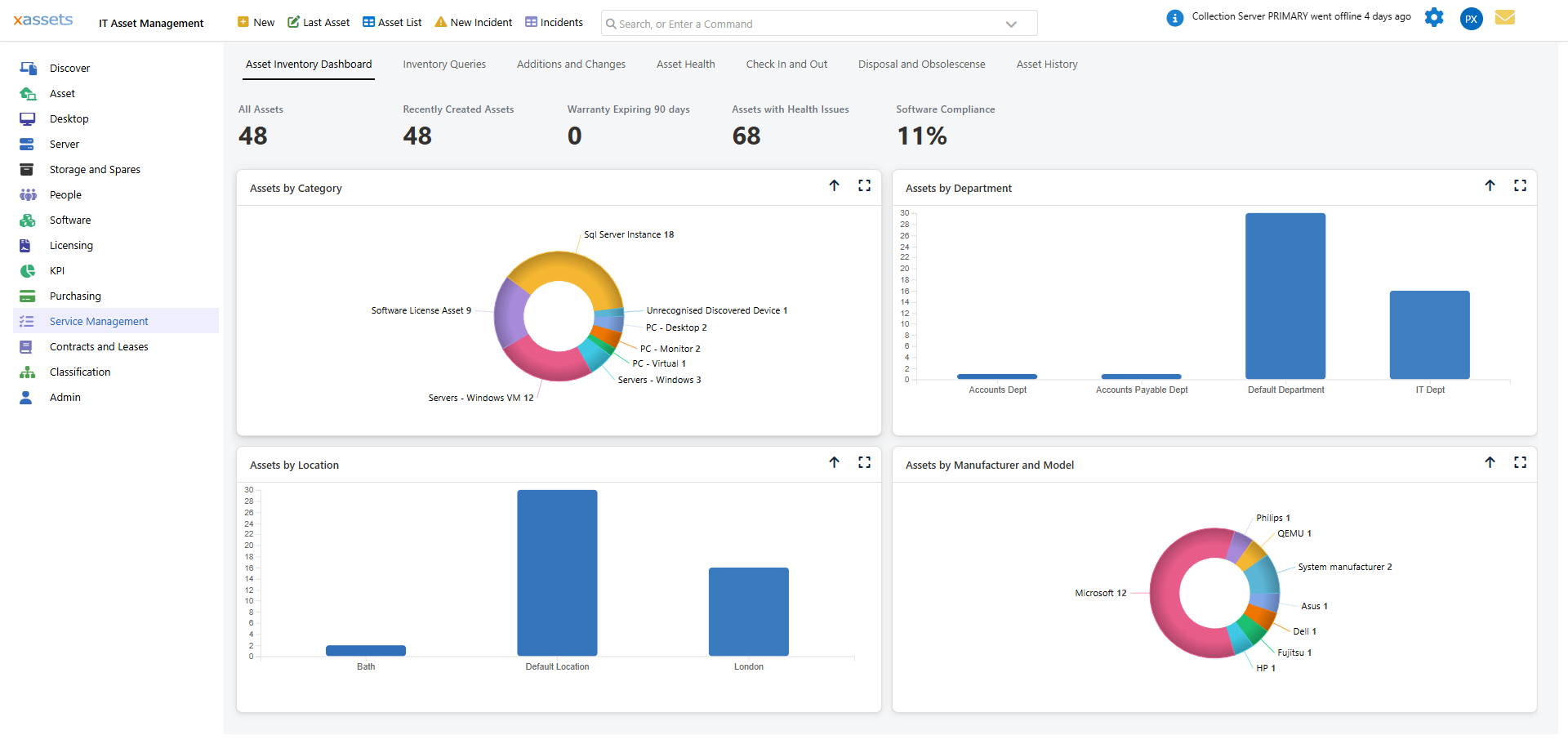1568x744 pixels.
Task: Maximize the Assets by Manufacturer and Model panel
Action: click(x=1520, y=463)
